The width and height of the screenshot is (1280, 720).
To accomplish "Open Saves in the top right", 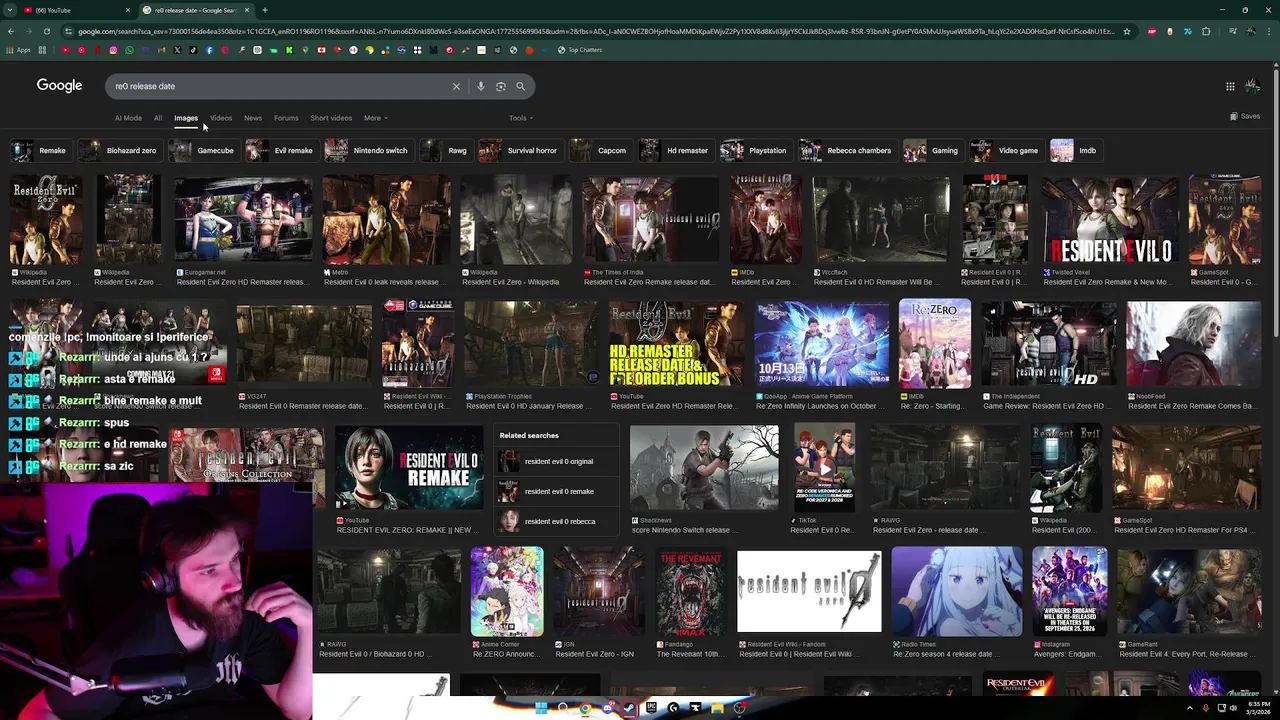I will point(1245,117).
